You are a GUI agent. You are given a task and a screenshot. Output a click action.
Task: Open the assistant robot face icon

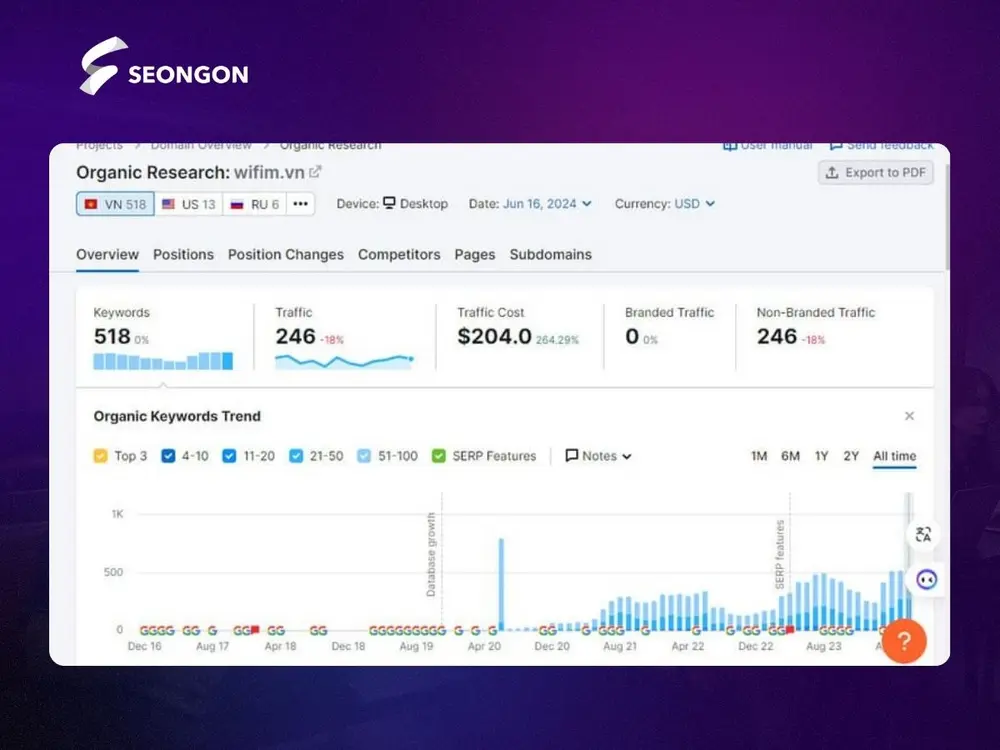point(926,580)
